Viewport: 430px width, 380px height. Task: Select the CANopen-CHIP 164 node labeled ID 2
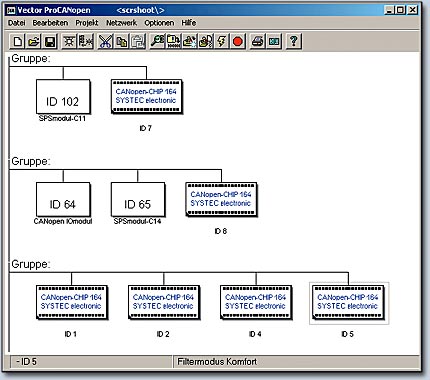(164, 302)
